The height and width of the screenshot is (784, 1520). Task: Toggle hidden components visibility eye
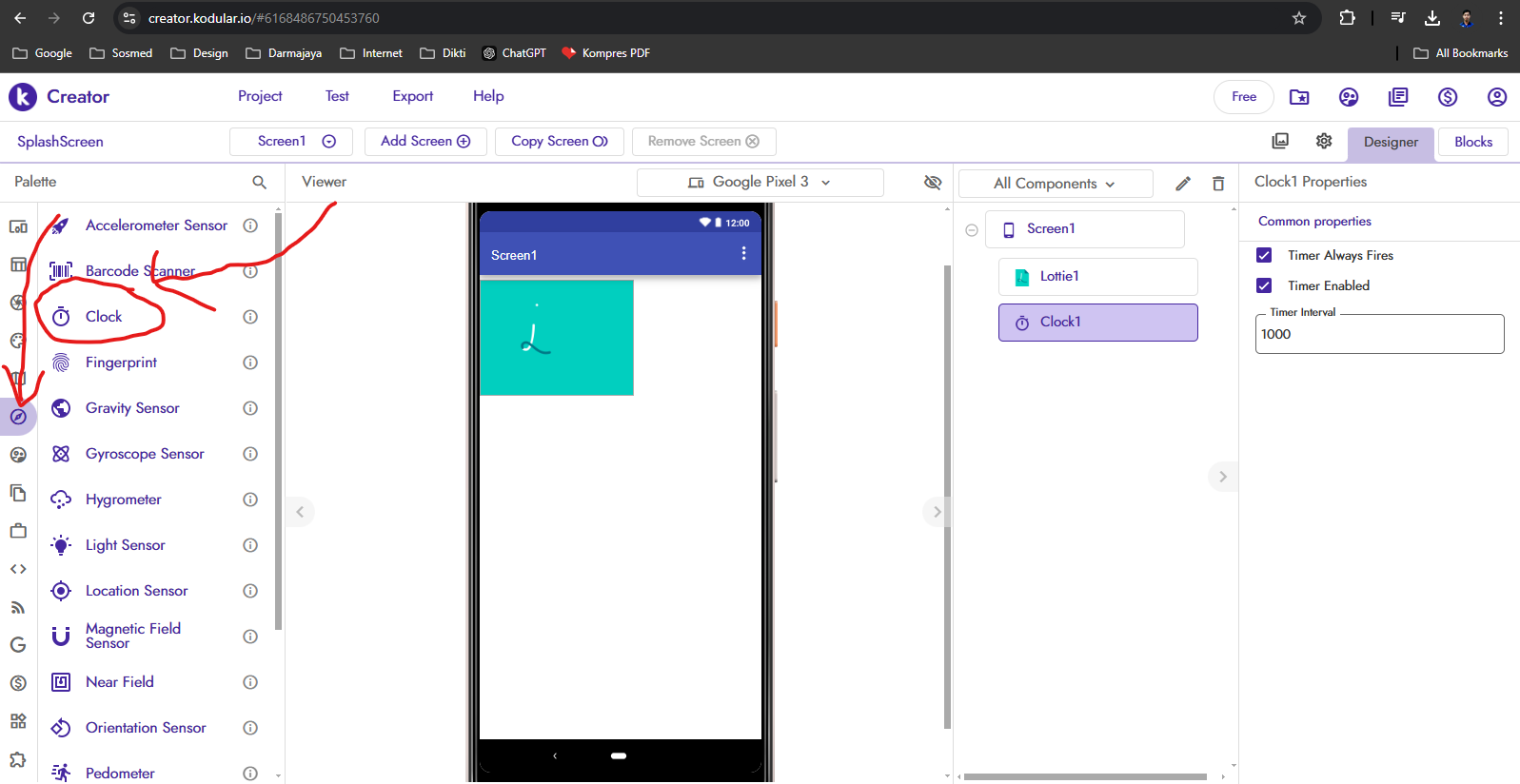933,182
